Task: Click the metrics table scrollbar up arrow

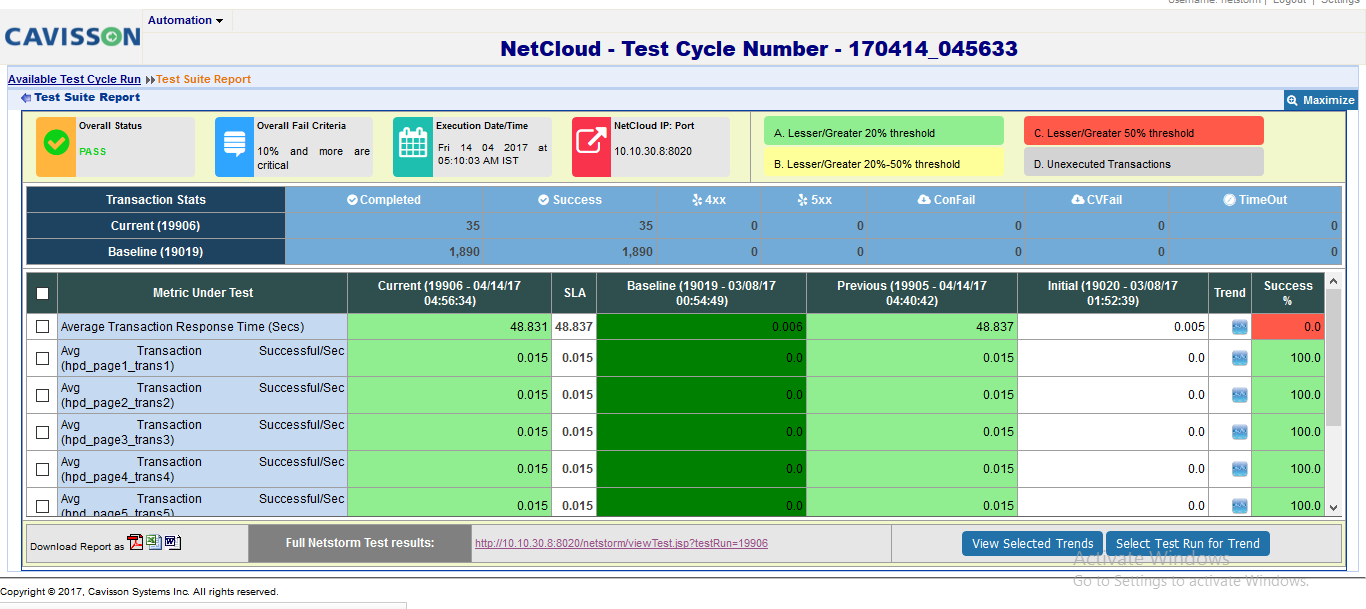Action: [1333, 281]
